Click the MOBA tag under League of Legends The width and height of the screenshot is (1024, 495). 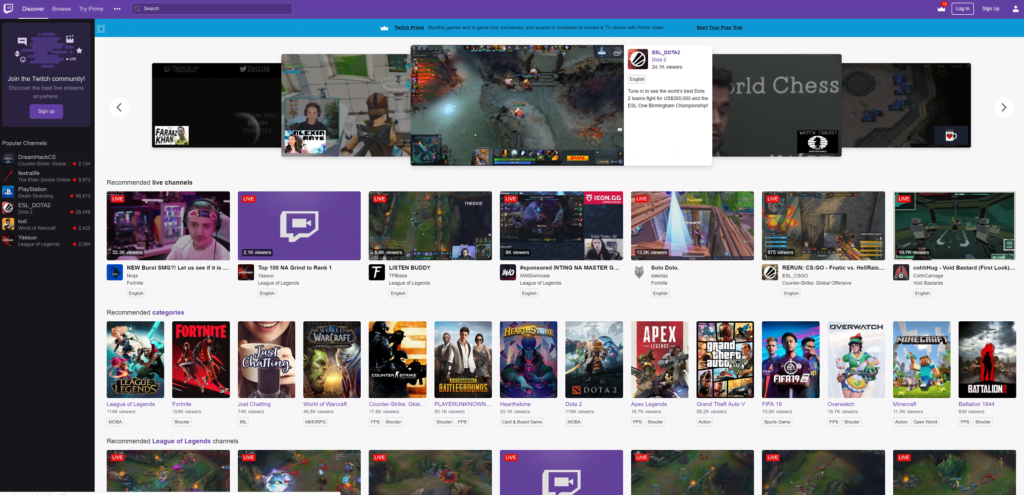point(116,422)
